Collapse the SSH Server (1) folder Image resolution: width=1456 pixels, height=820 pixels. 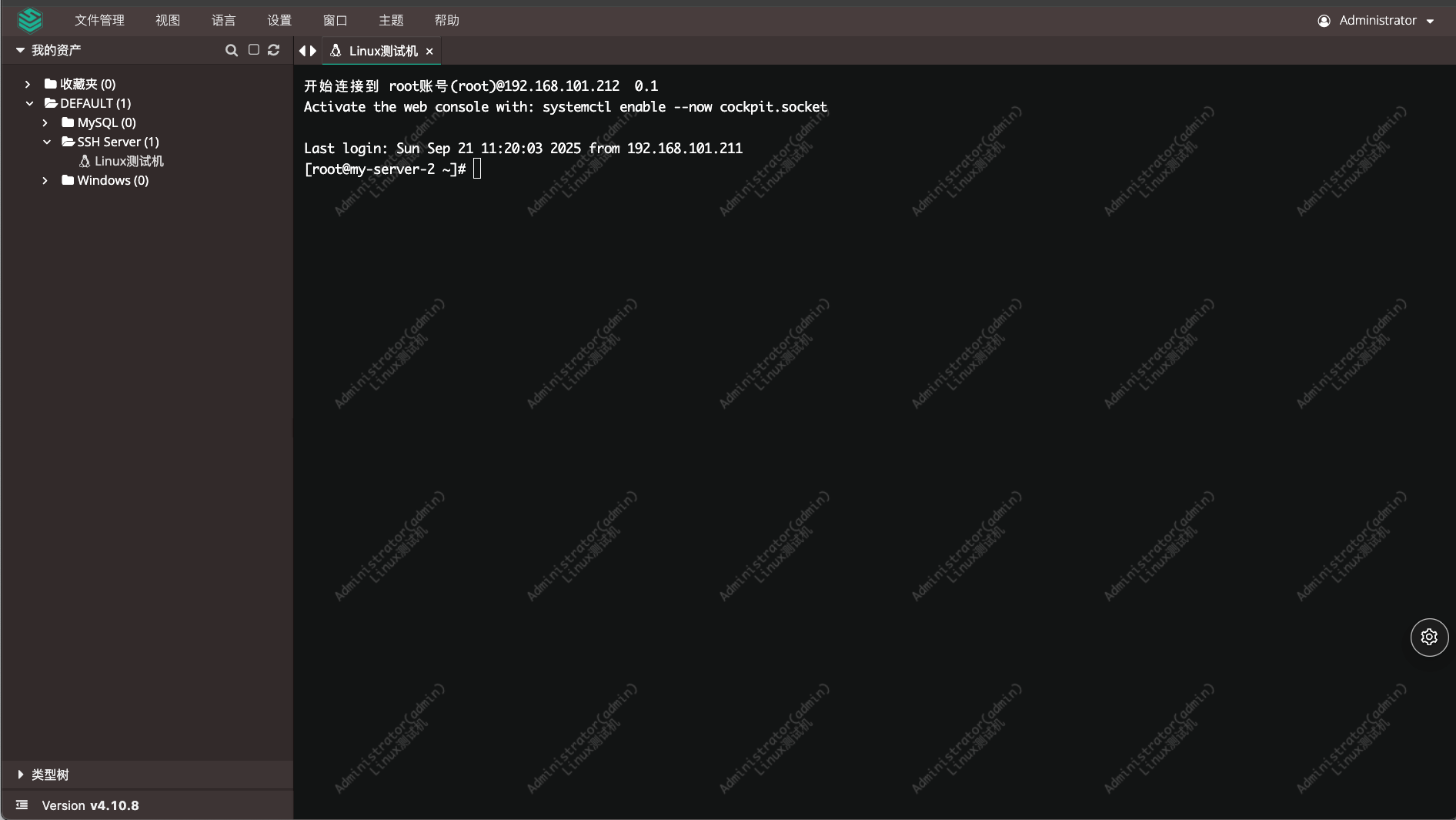click(x=47, y=142)
